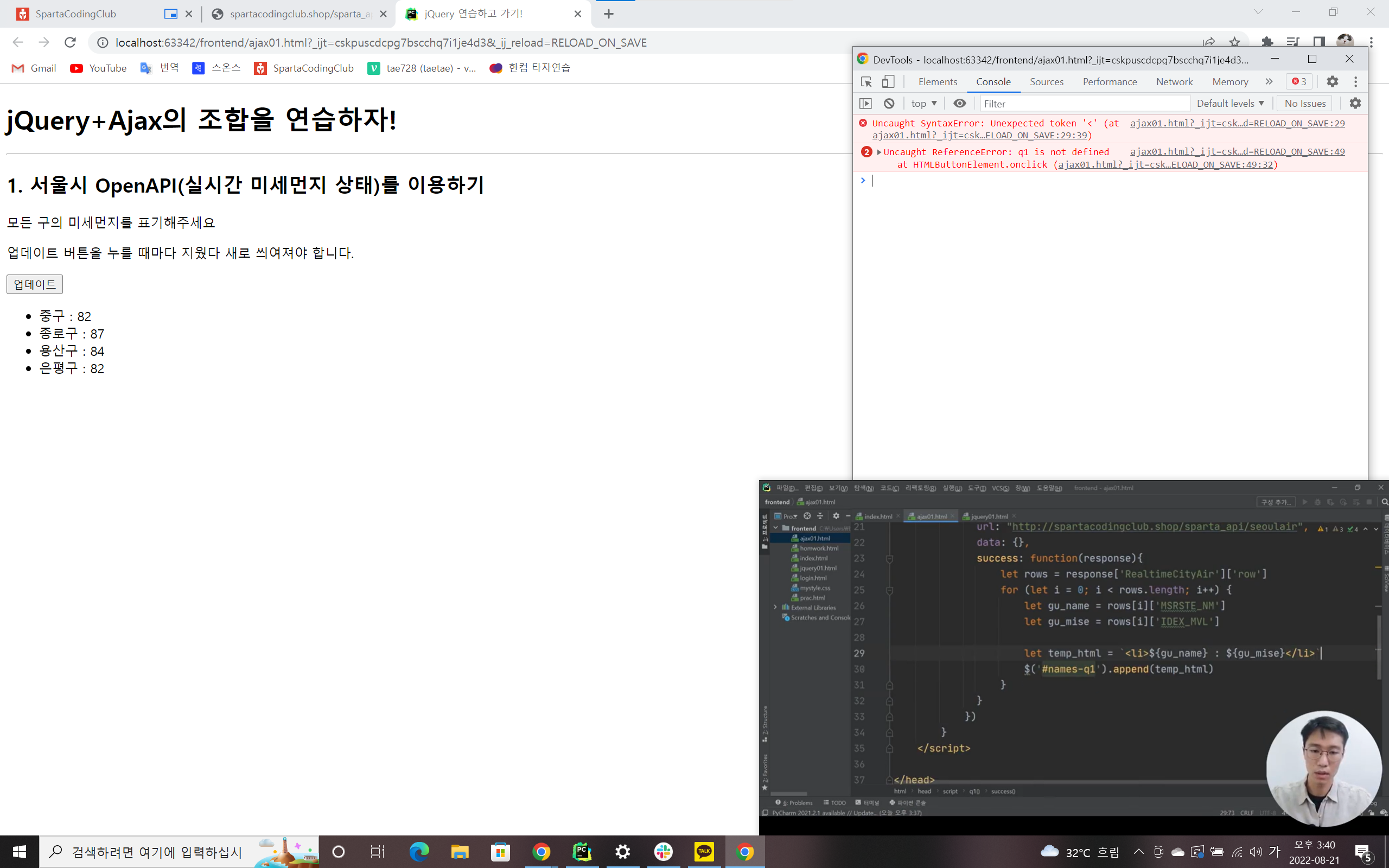The width and height of the screenshot is (1389, 868).
Task: Switch to the Sources tab
Action: point(1046,81)
